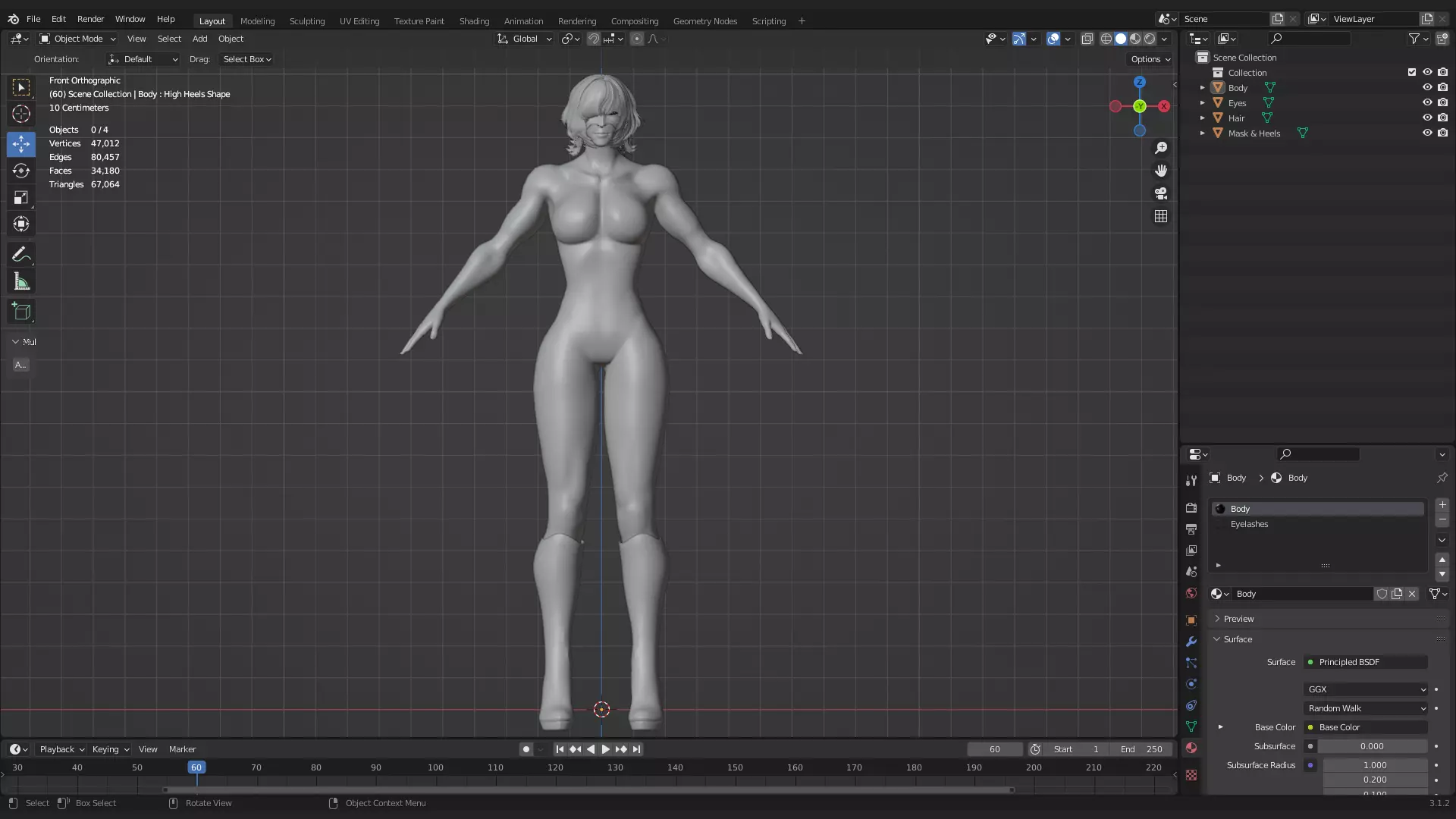This screenshot has height=819, width=1456.
Task: Expand the Body object in outliner
Action: 1202,87
